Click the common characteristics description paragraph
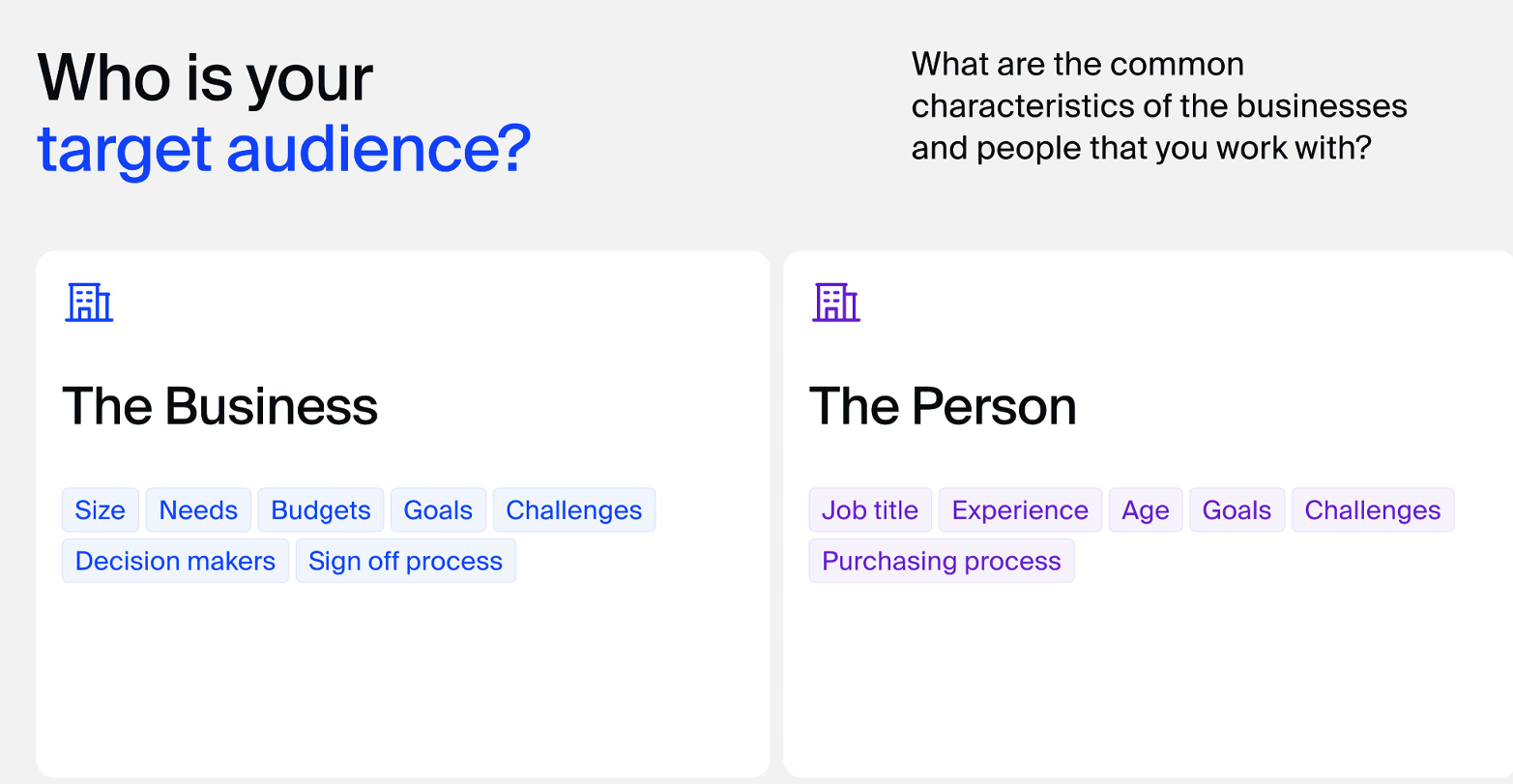The height and width of the screenshot is (784, 1513). point(1159,106)
